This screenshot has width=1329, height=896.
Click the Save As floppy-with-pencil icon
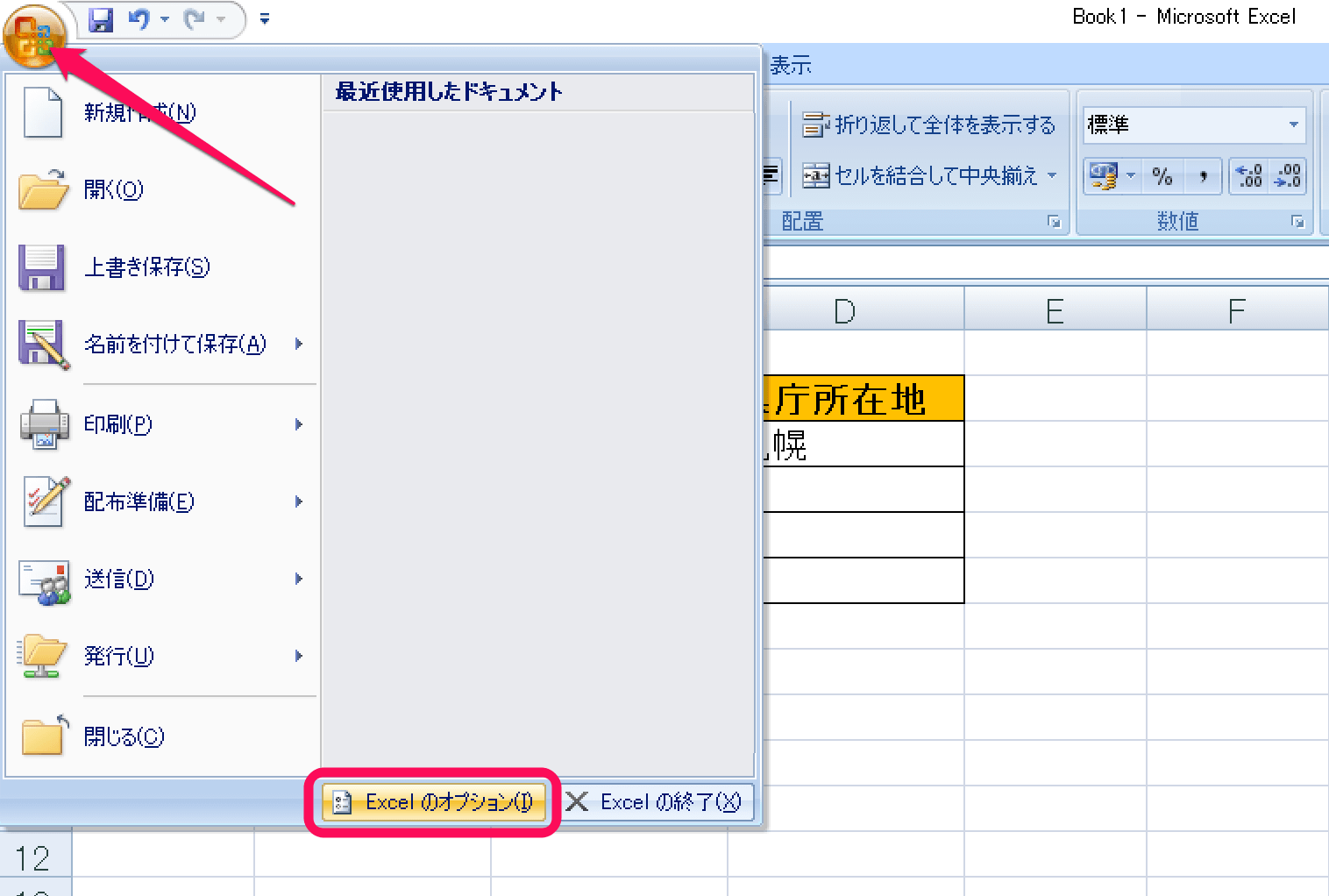[44, 345]
